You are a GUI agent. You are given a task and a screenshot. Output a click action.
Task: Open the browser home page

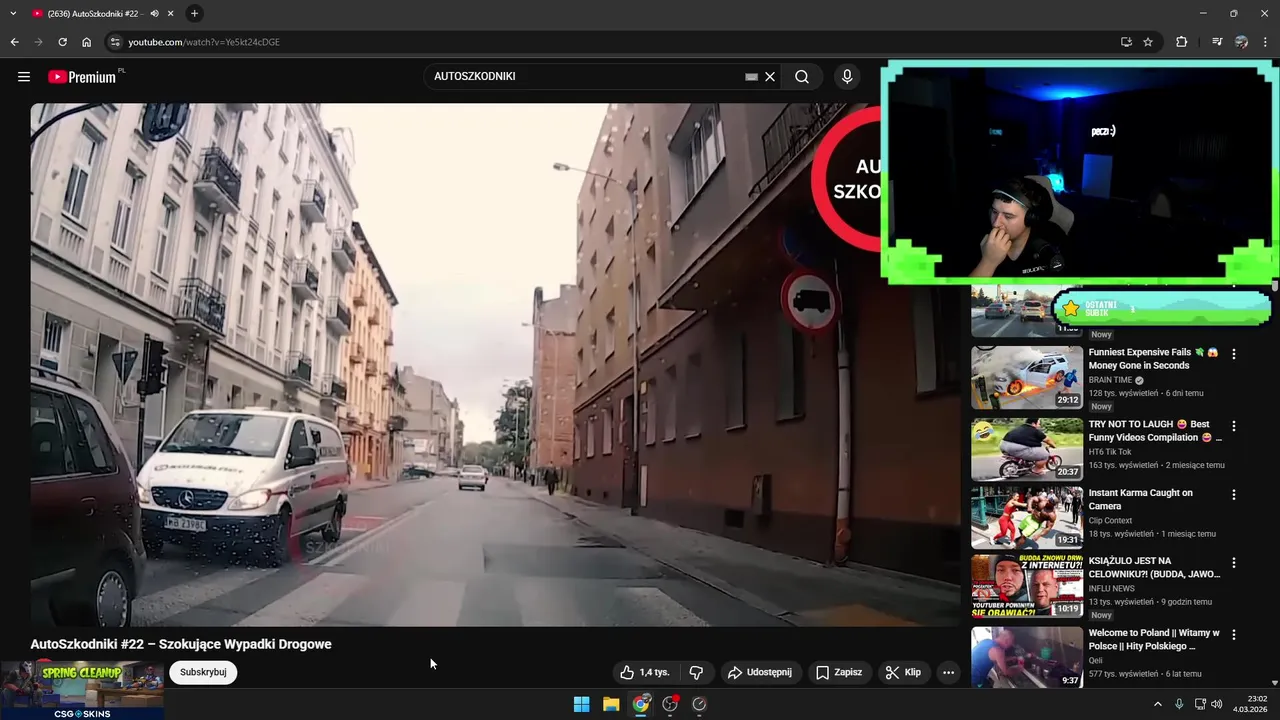pos(86,42)
